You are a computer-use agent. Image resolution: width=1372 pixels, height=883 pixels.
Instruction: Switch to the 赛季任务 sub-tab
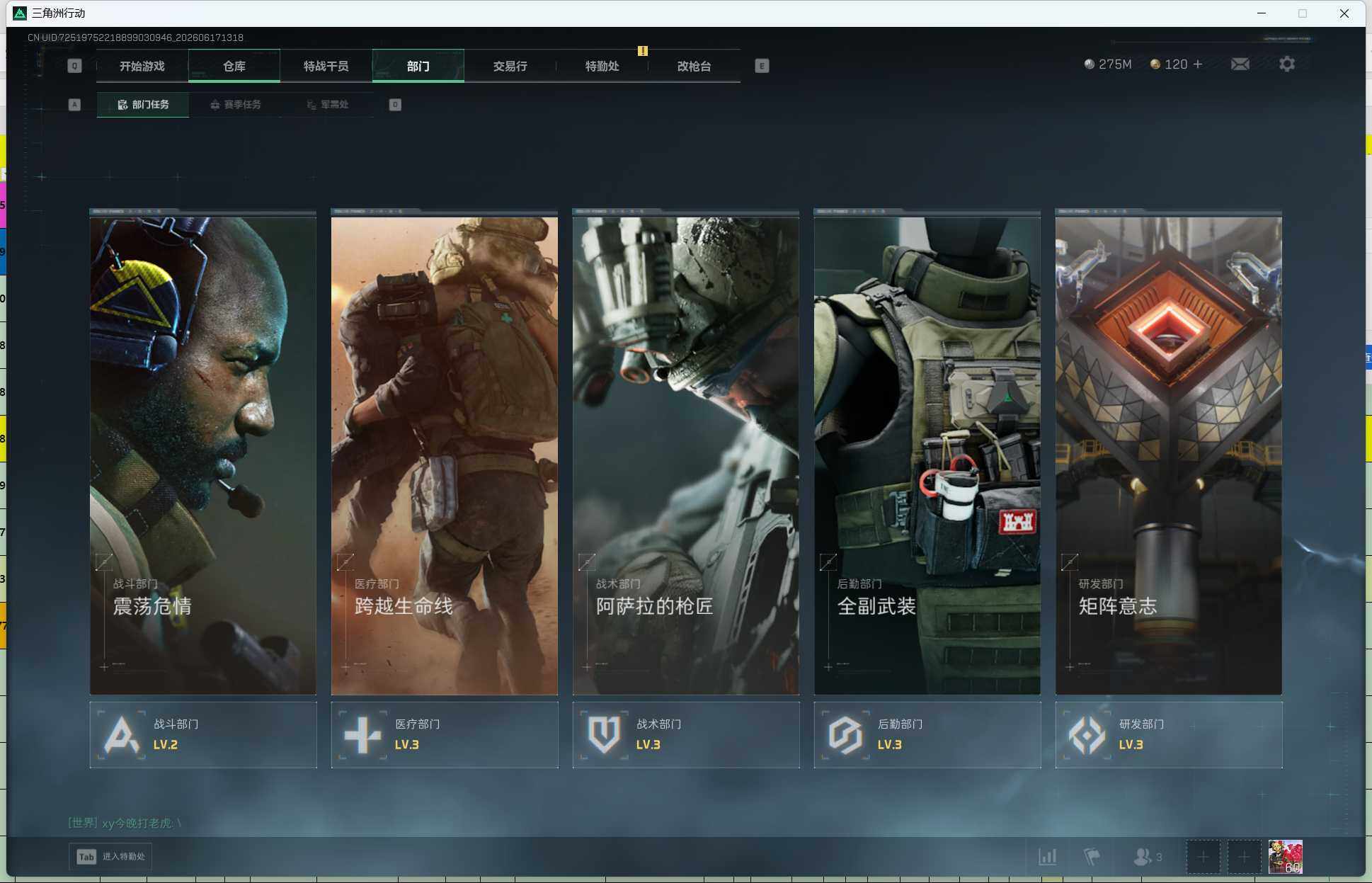pyautogui.click(x=235, y=105)
